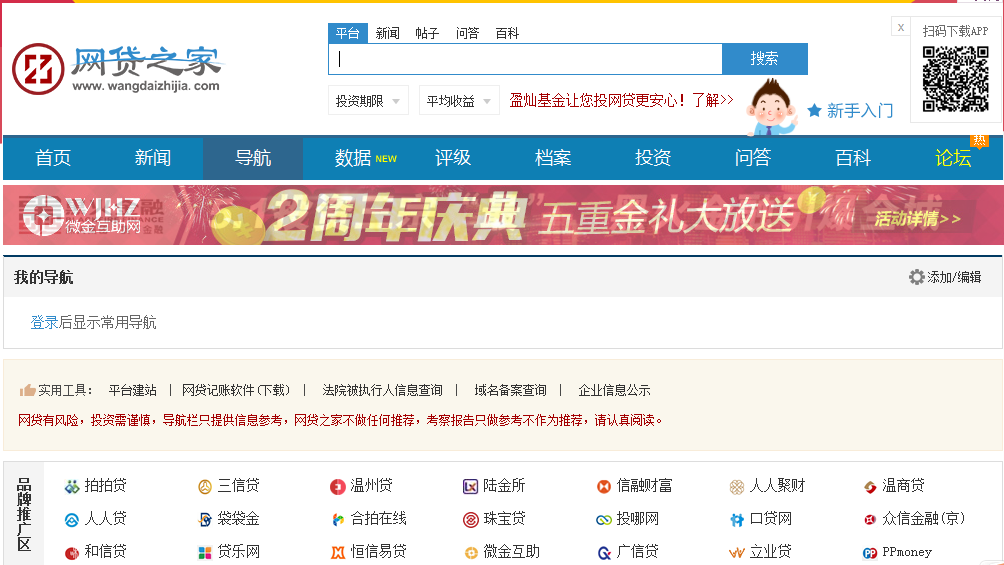This screenshot has height=565, width=1004.
Task: Click the 拍拍贷 logo icon
Action: click(x=72, y=487)
